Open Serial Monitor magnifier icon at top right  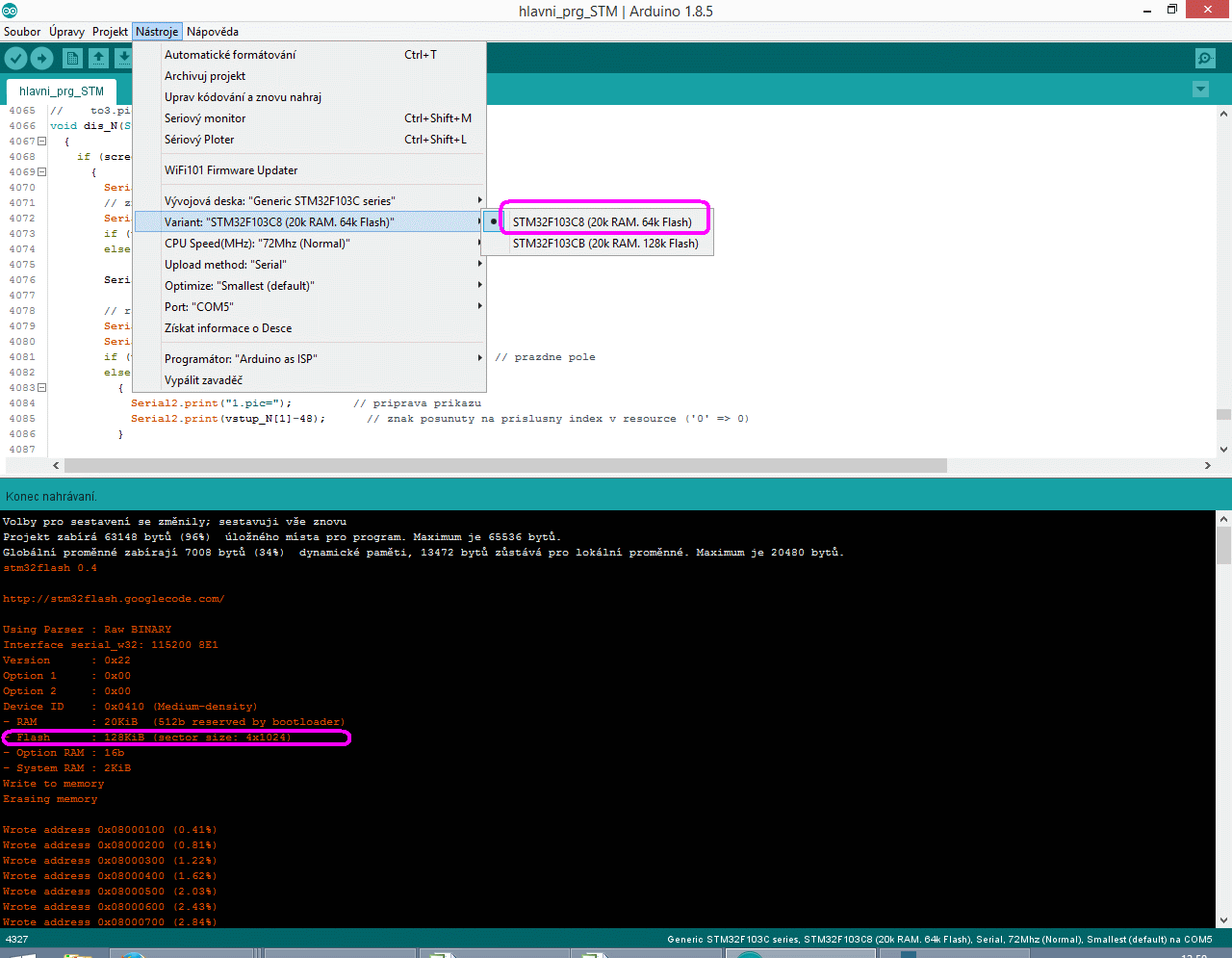point(1205,59)
